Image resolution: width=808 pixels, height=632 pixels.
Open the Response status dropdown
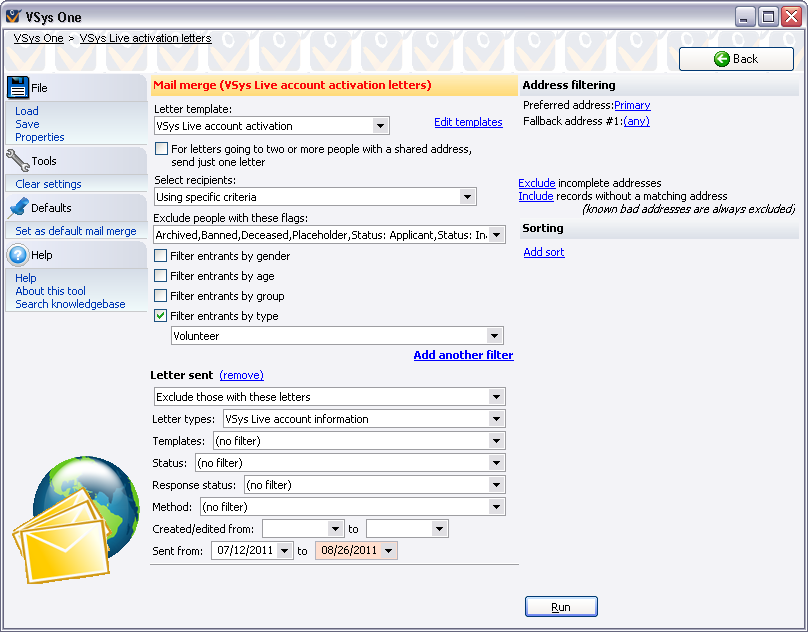[x=496, y=485]
